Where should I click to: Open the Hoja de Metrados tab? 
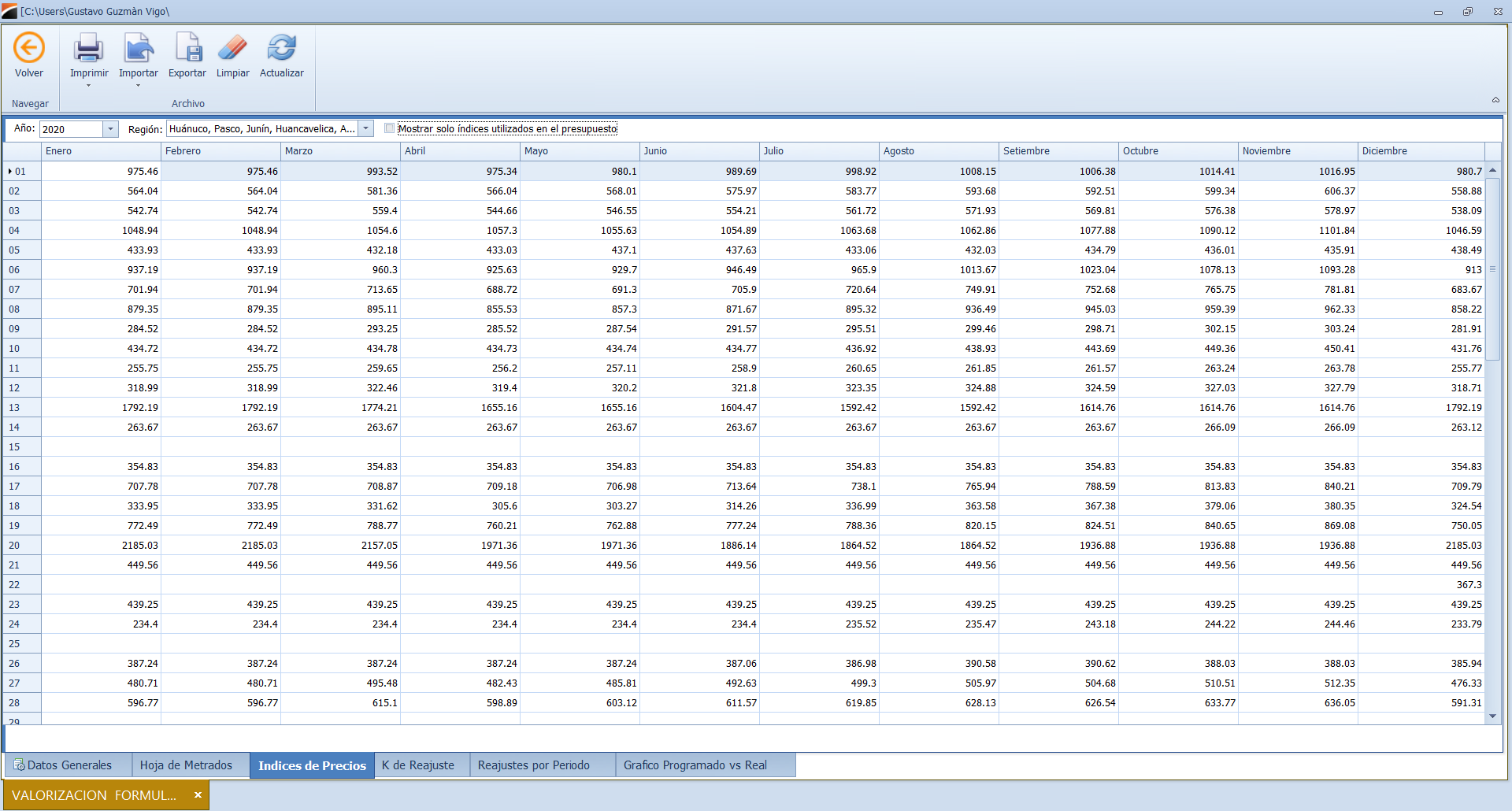186,765
